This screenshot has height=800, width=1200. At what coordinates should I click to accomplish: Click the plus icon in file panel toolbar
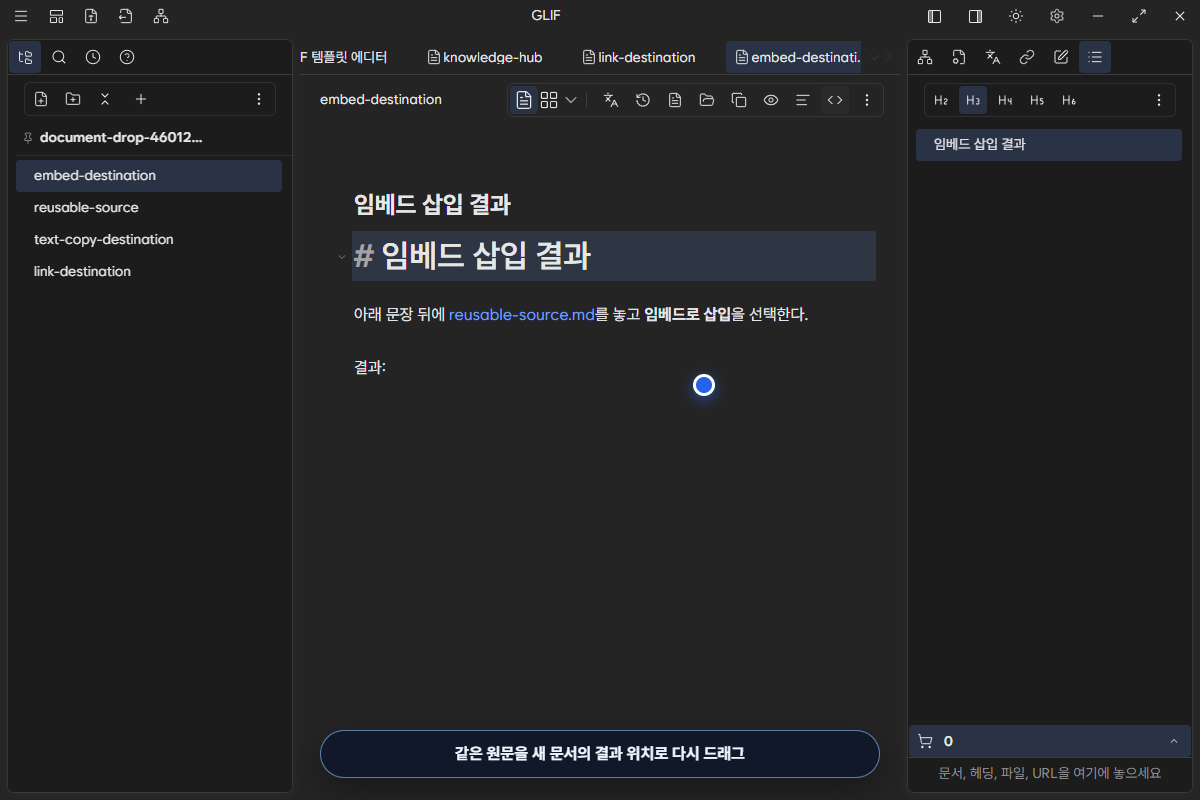point(141,99)
